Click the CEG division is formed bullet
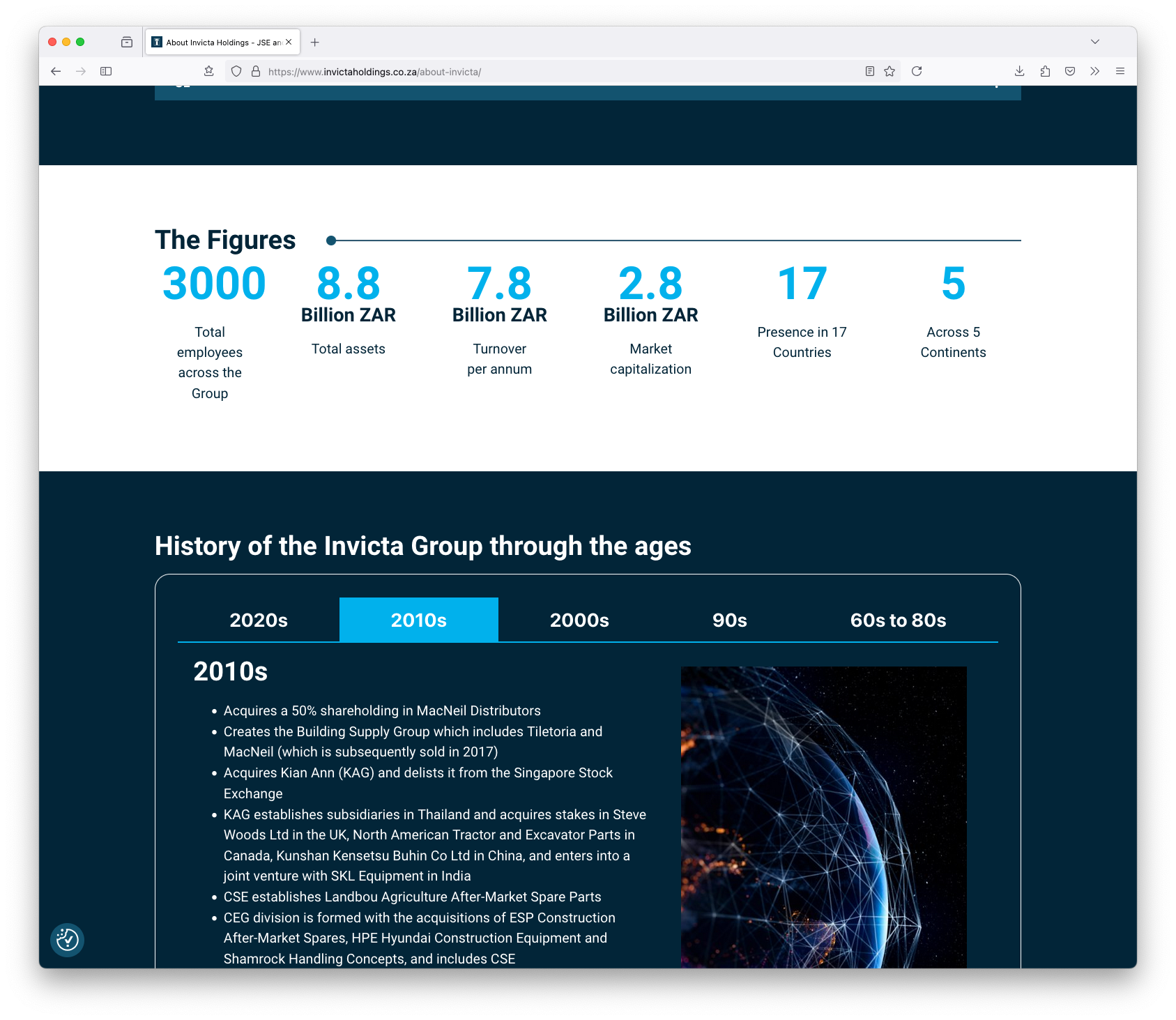This screenshot has height=1020, width=1176. [420, 938]
